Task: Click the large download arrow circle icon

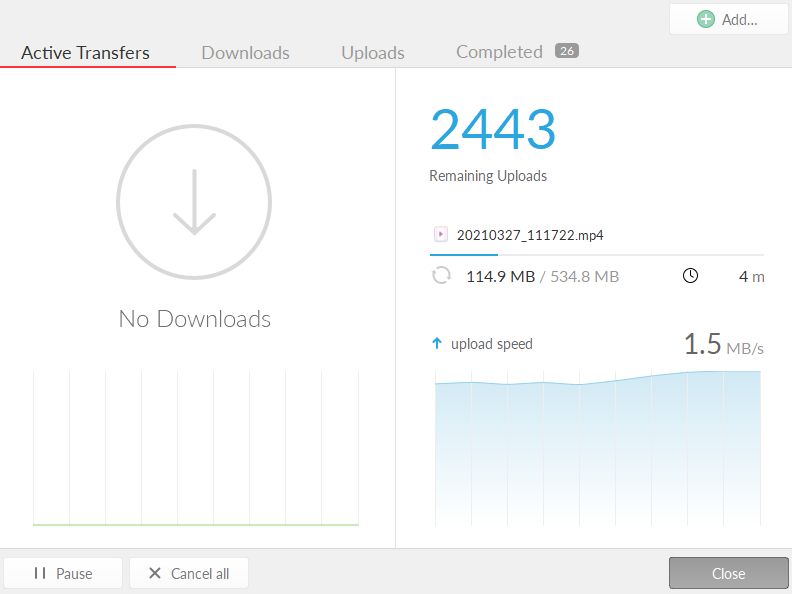Action: point(194,202)
